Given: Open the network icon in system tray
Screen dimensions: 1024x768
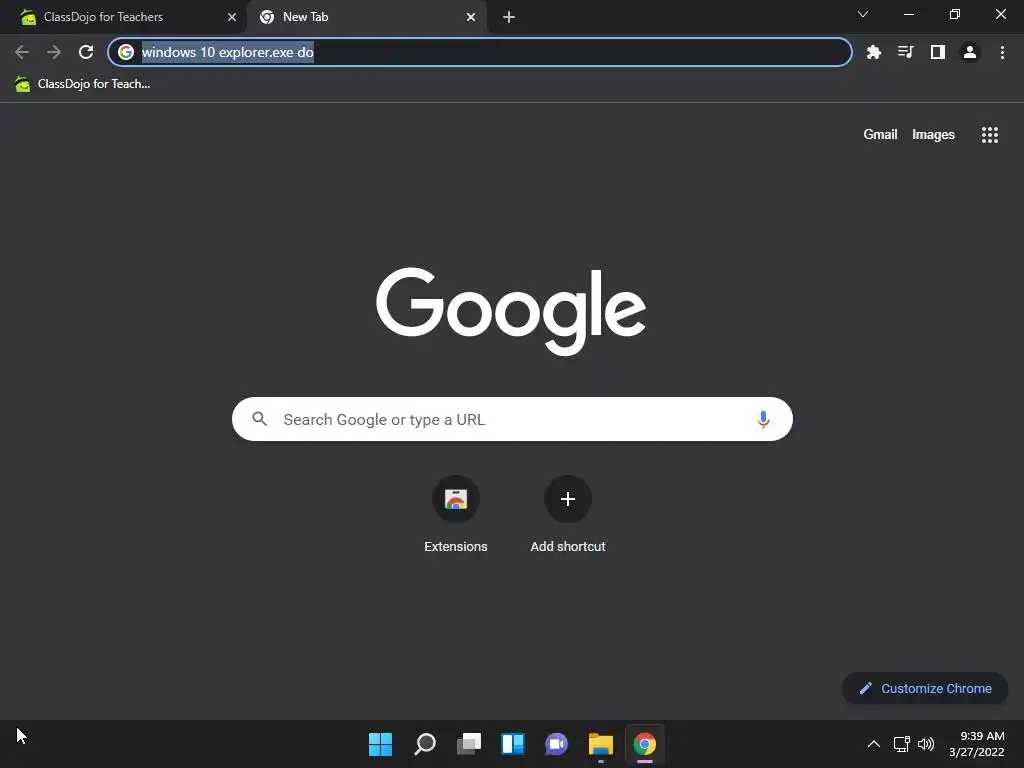Looking at the screenshot, I should click(x=901, y=744).
